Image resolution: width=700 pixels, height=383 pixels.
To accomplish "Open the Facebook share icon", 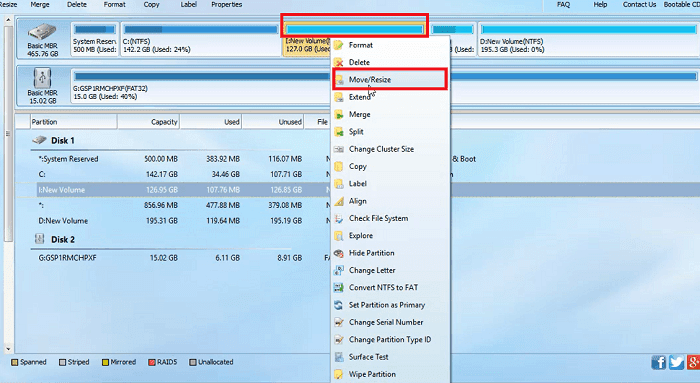I will (658, 362).
